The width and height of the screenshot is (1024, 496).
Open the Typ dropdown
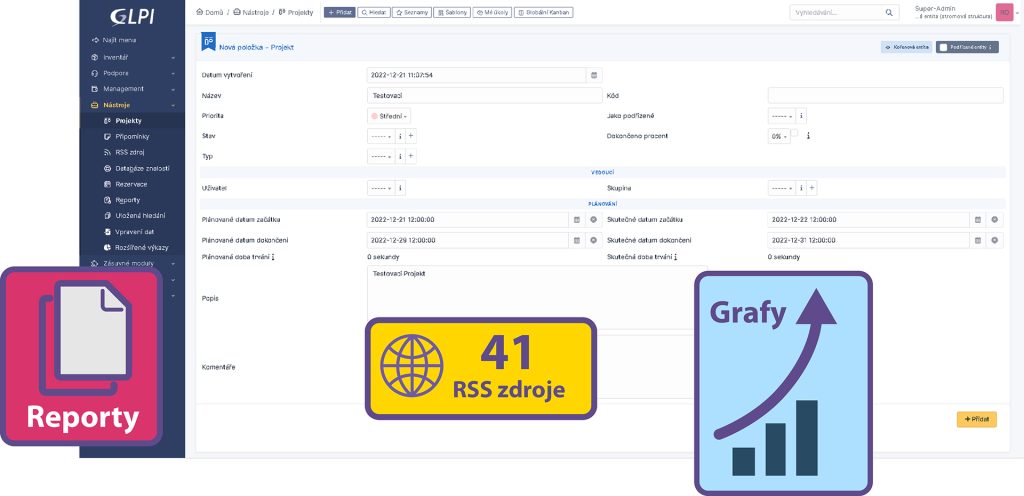click(381, 157)
